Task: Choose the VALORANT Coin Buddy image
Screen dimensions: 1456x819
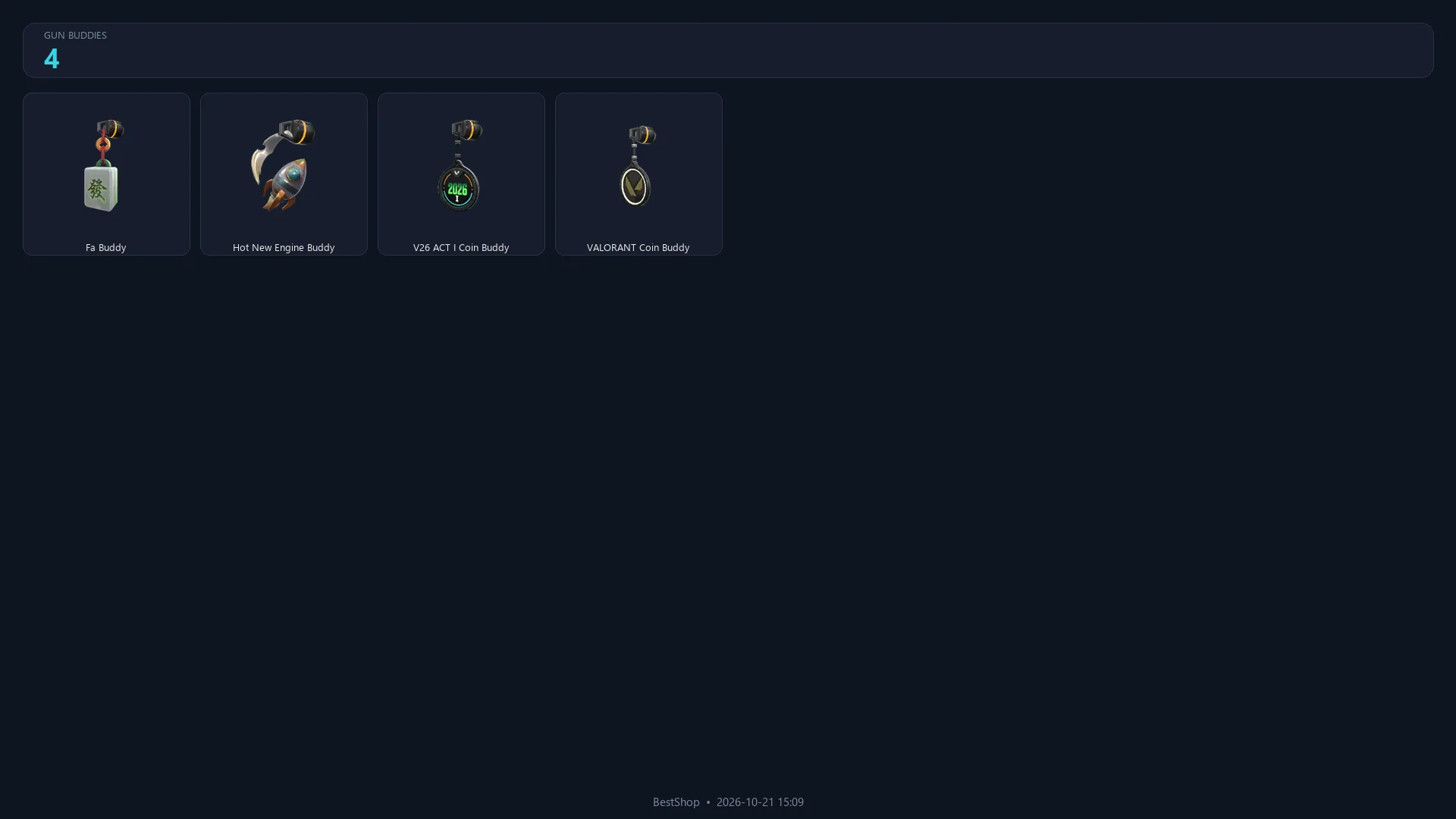Action: coord(638,166)
